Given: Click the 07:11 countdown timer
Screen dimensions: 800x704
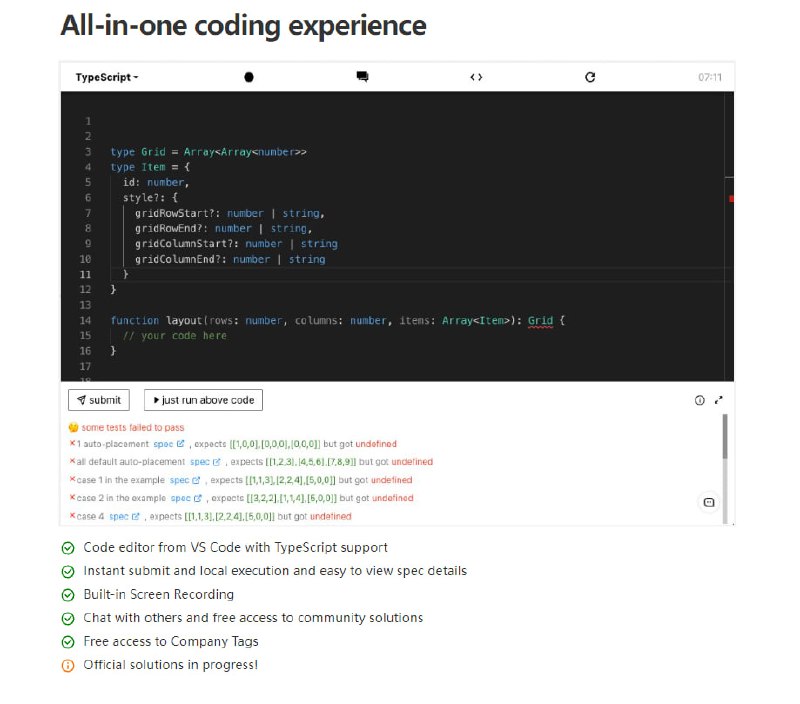Looking at the screenshot, I should coord(712,76).
